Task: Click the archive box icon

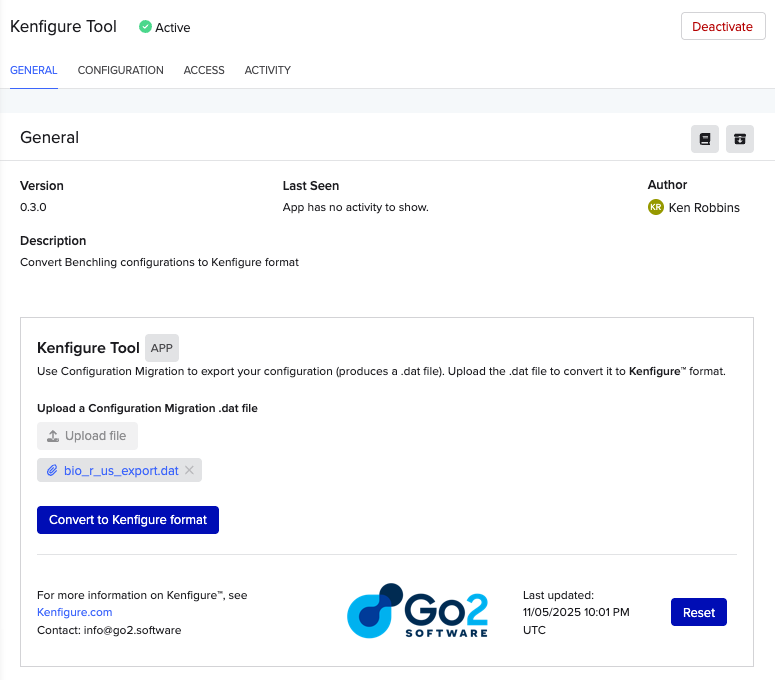Action: pos(740,139)
